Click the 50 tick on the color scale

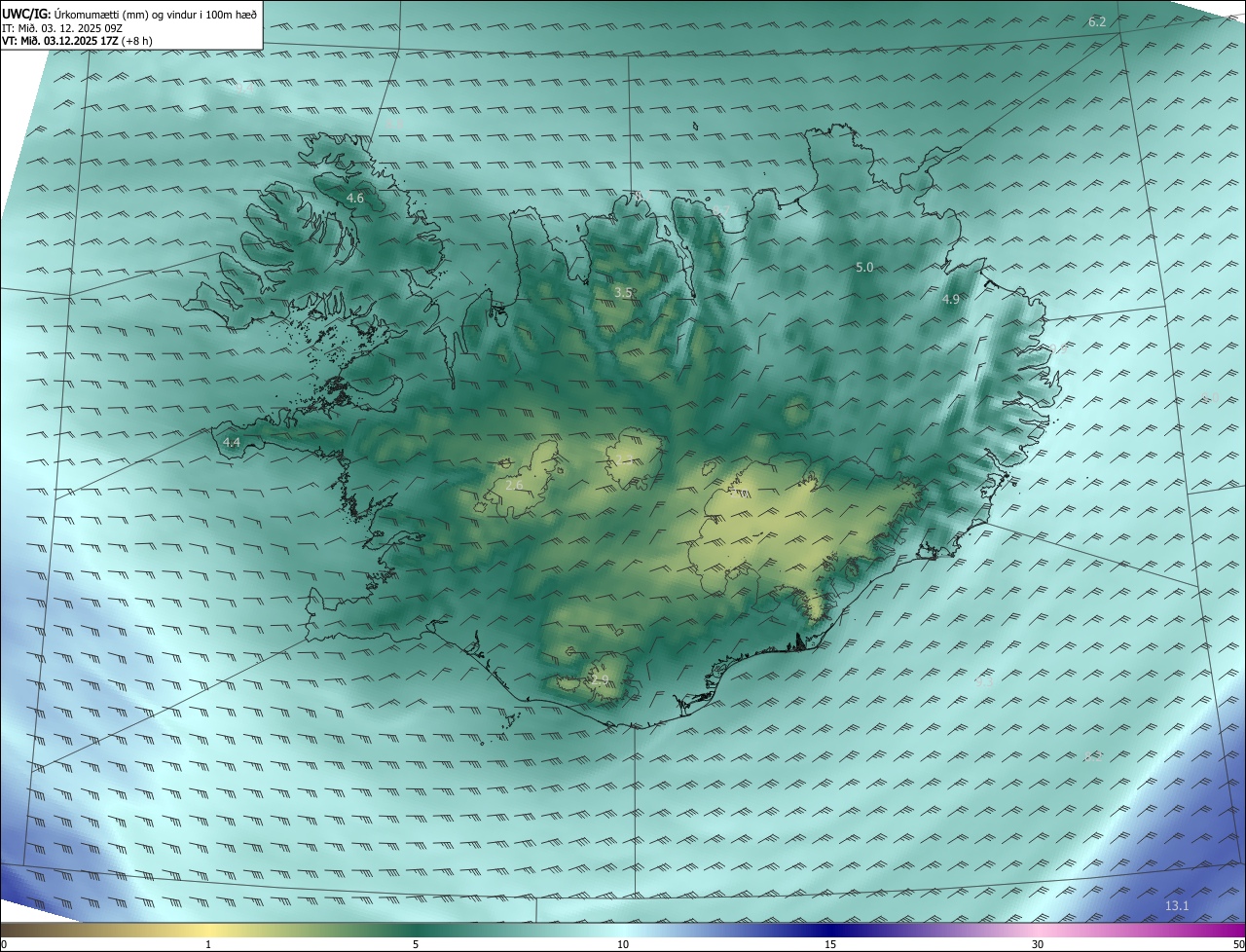tap(1238, 944)
